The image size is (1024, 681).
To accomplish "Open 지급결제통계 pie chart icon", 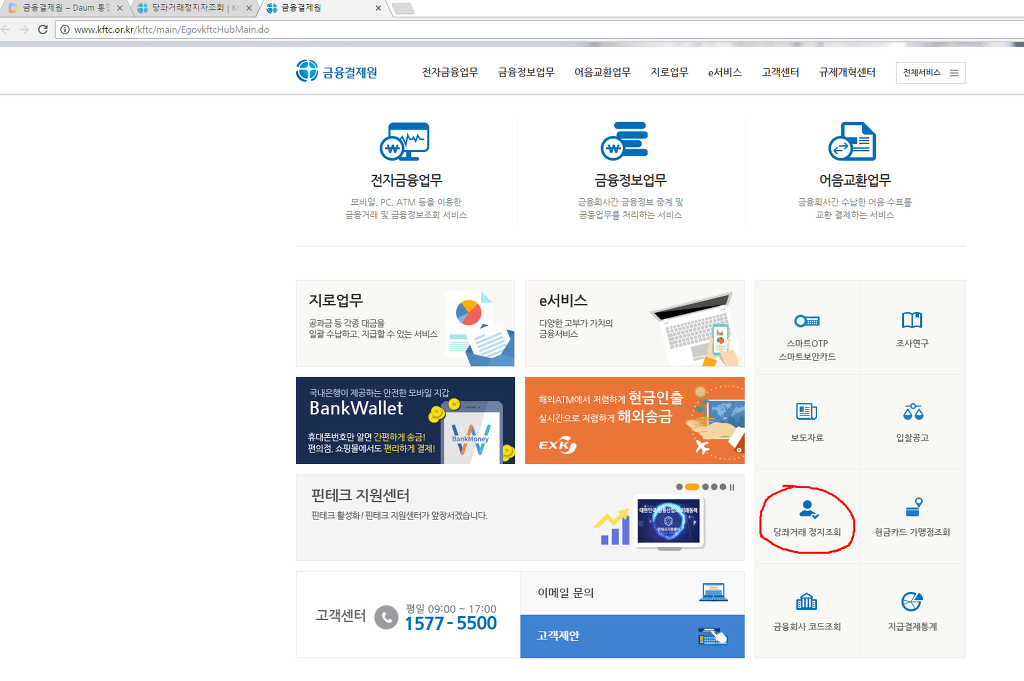I will [x=911, y=601].
